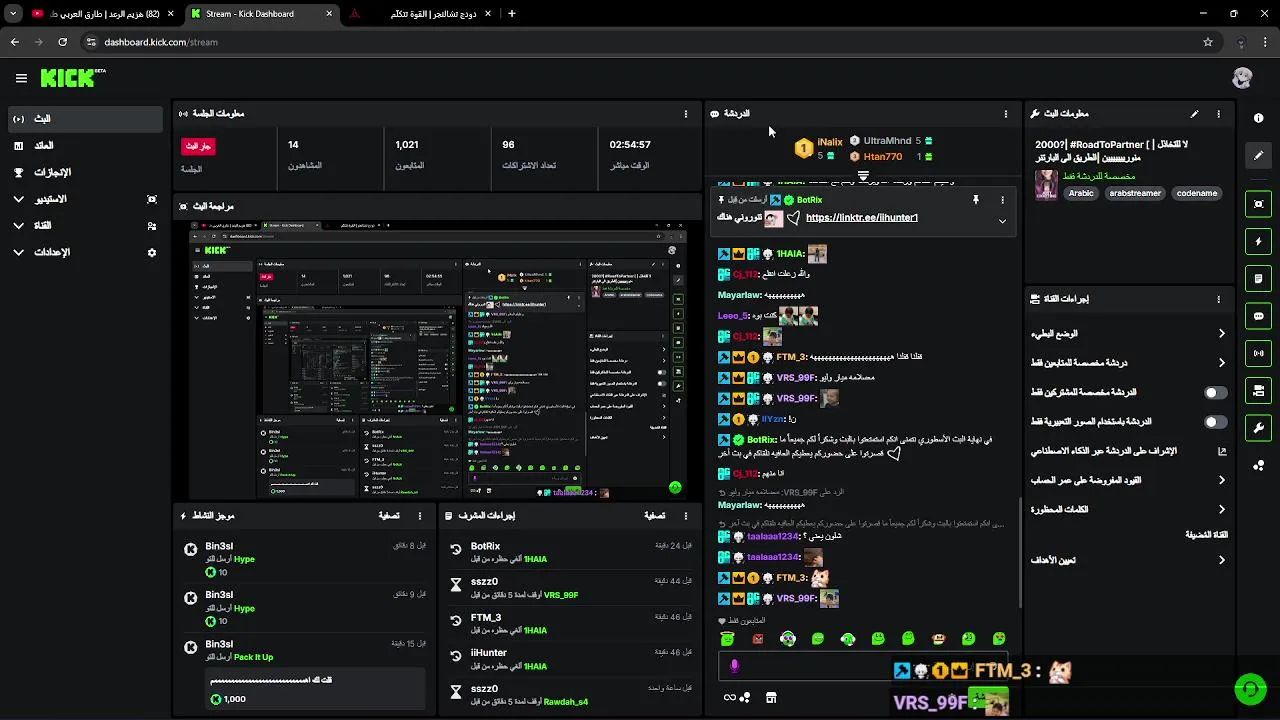Click the info icon in right sidebar
The height and width of the screenshot is (720, 1280).
pos(1258,118)
